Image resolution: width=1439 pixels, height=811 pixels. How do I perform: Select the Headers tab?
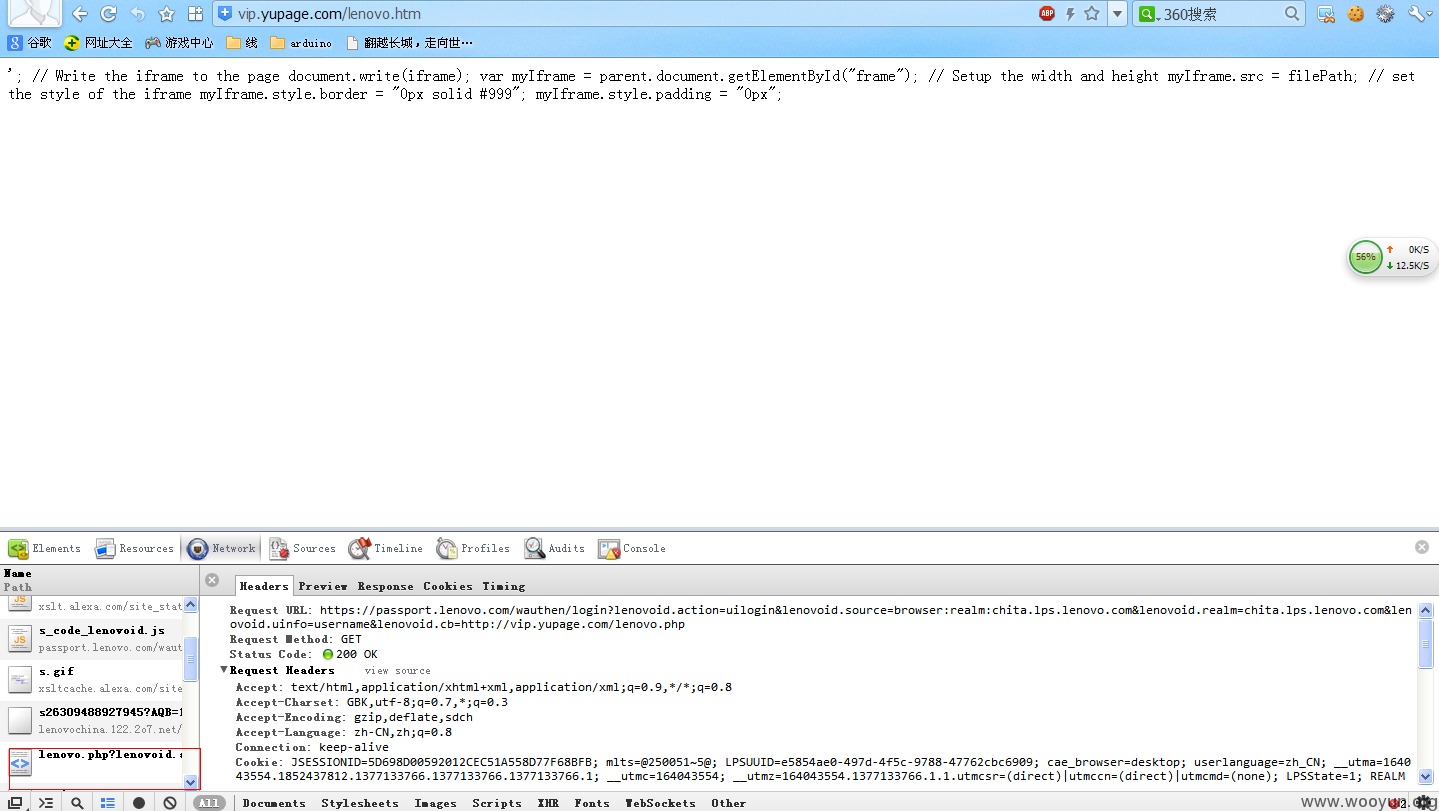[264, 586]
